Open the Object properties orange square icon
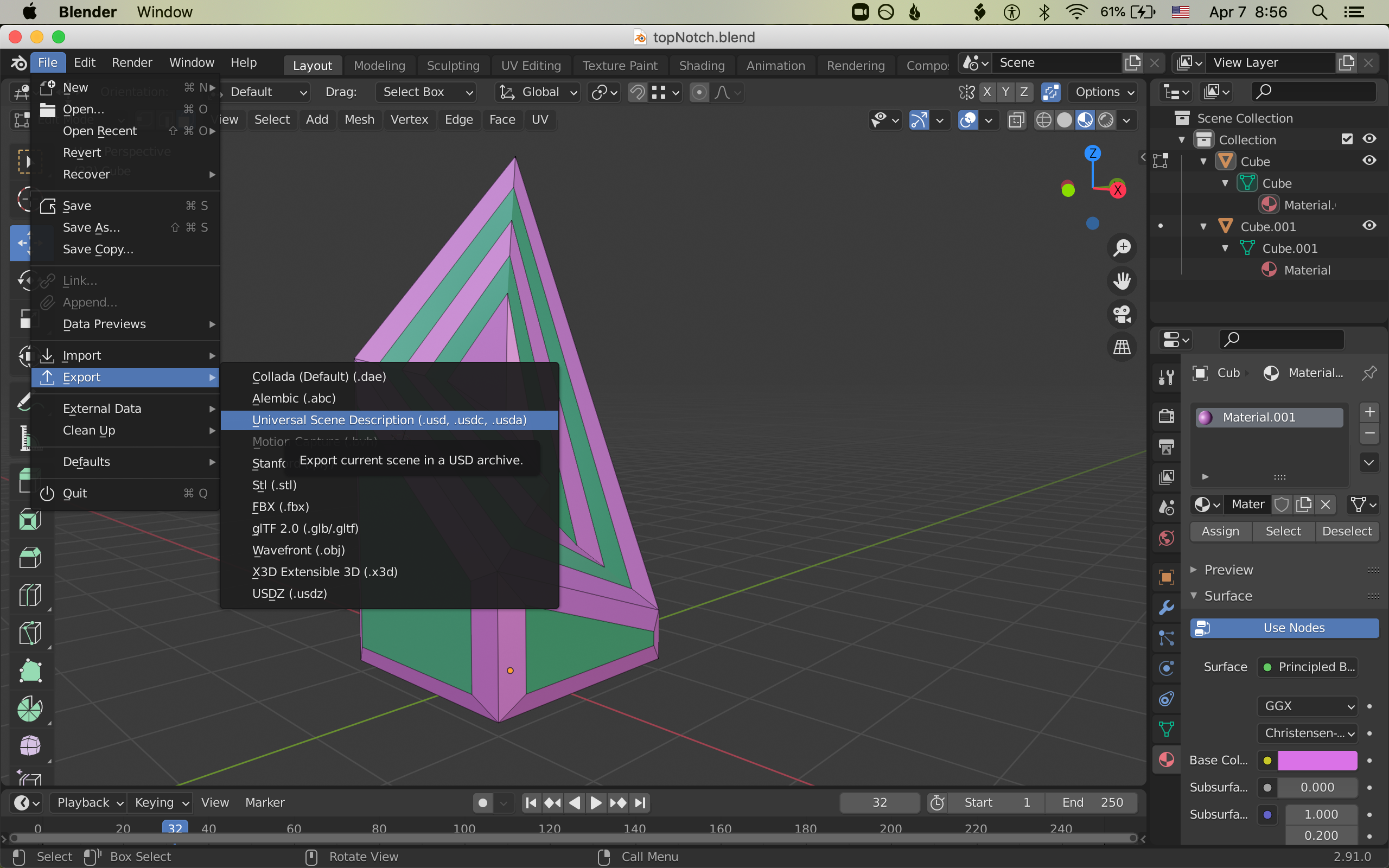 1167,577
